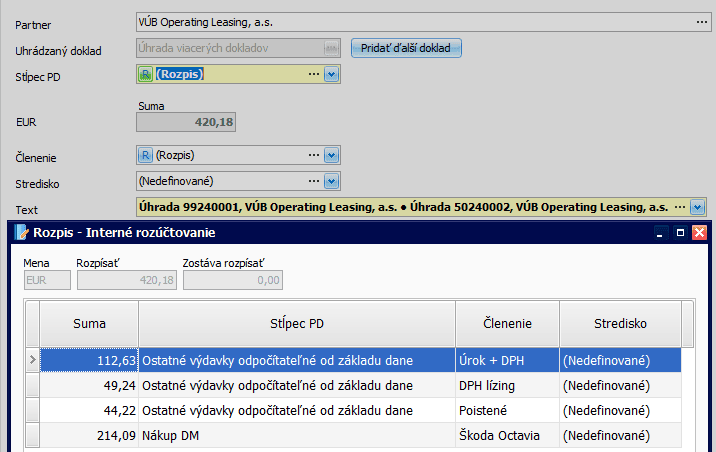Open the ellipsis lookup in Členenie field
This screenshot has width=716, height=452.
click(x=314, y=155)
